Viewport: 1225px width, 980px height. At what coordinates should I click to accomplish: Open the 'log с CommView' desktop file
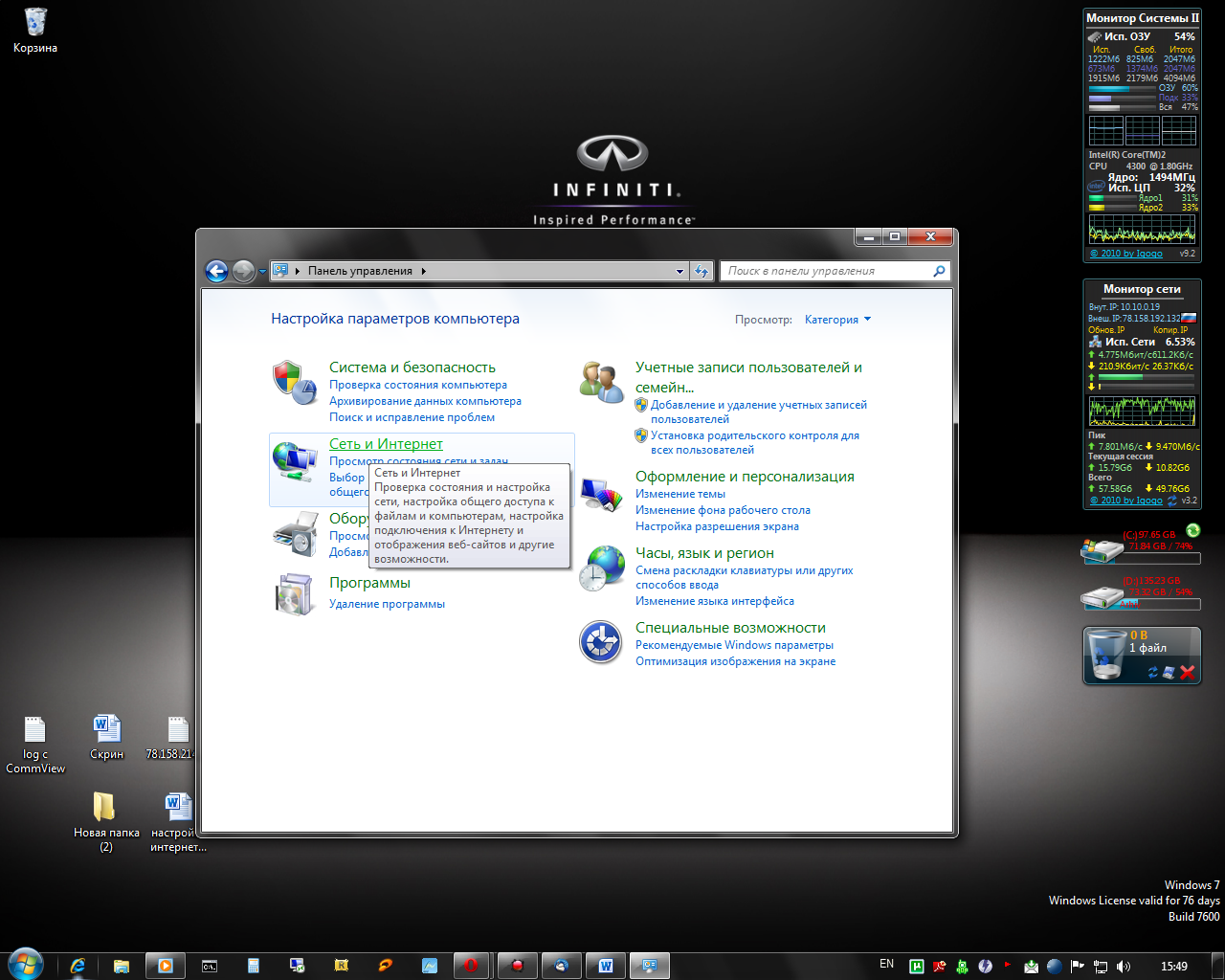pyautogui.click(x=35, y=745)
